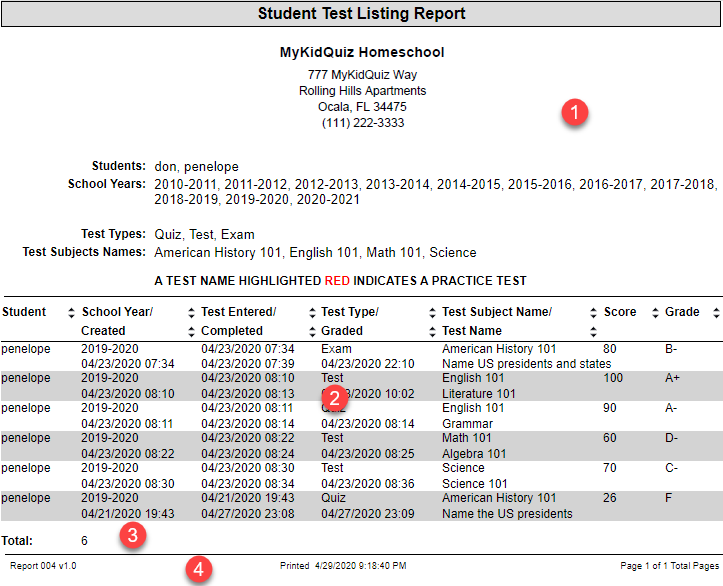The height and width of the screenshot is (586, 723).
Task: Click Name the US presidents test name
Action: (507, 514)
